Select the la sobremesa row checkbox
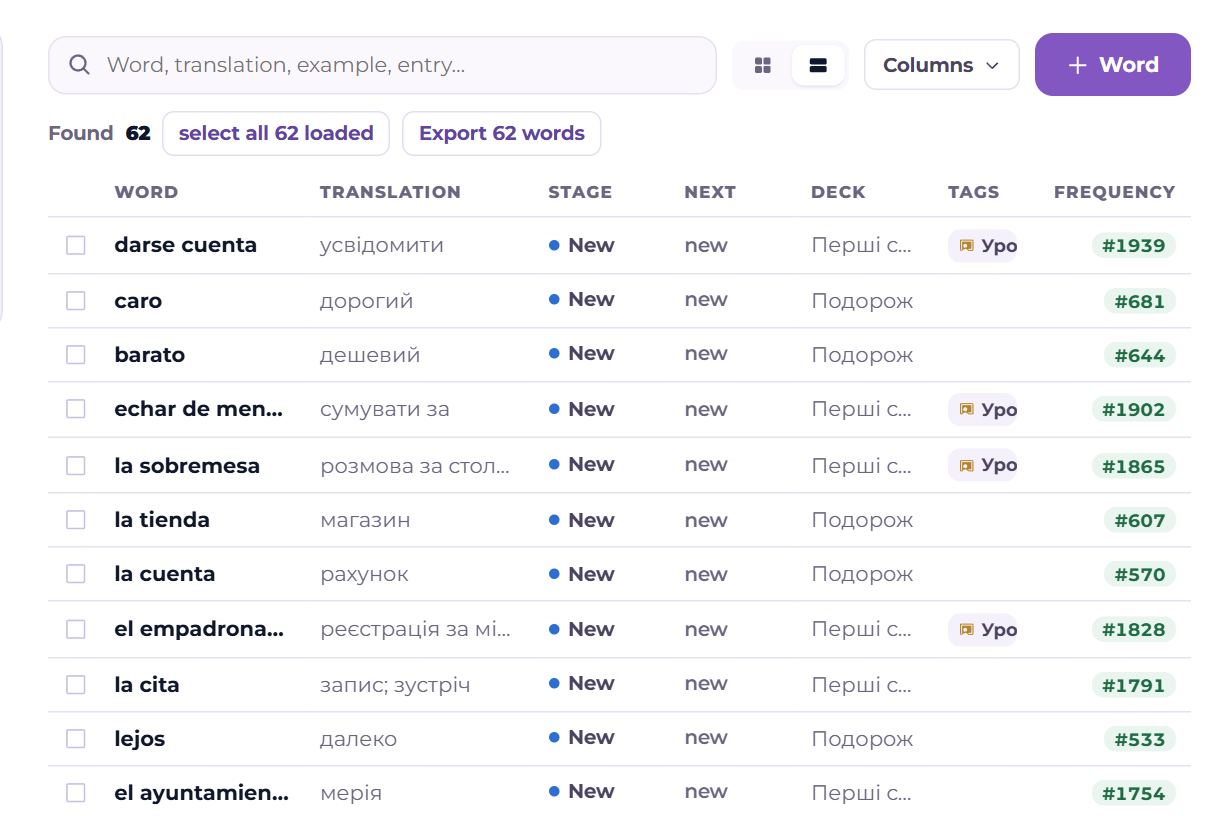The image size is (1221, 816). pos(76,466)
